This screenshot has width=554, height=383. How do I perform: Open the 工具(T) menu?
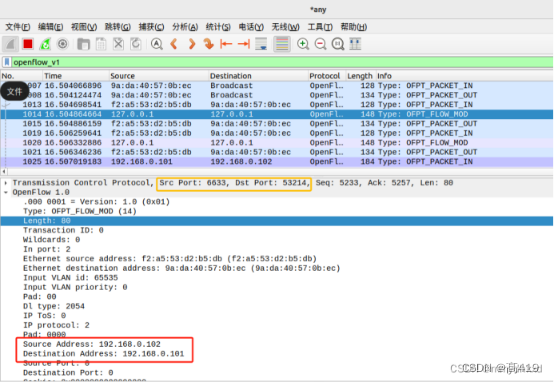click(320, 27)
